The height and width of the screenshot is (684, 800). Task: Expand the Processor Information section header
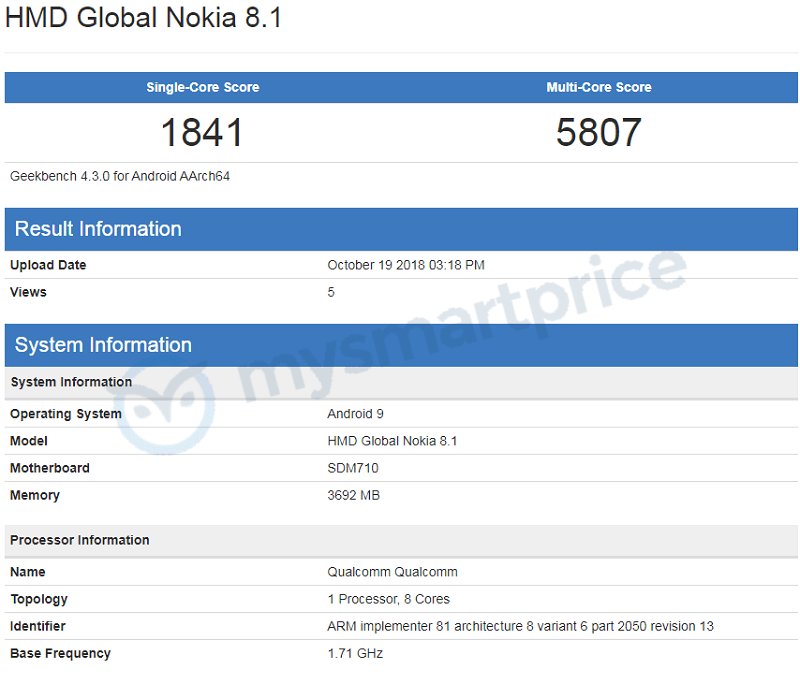pos(79,540)
